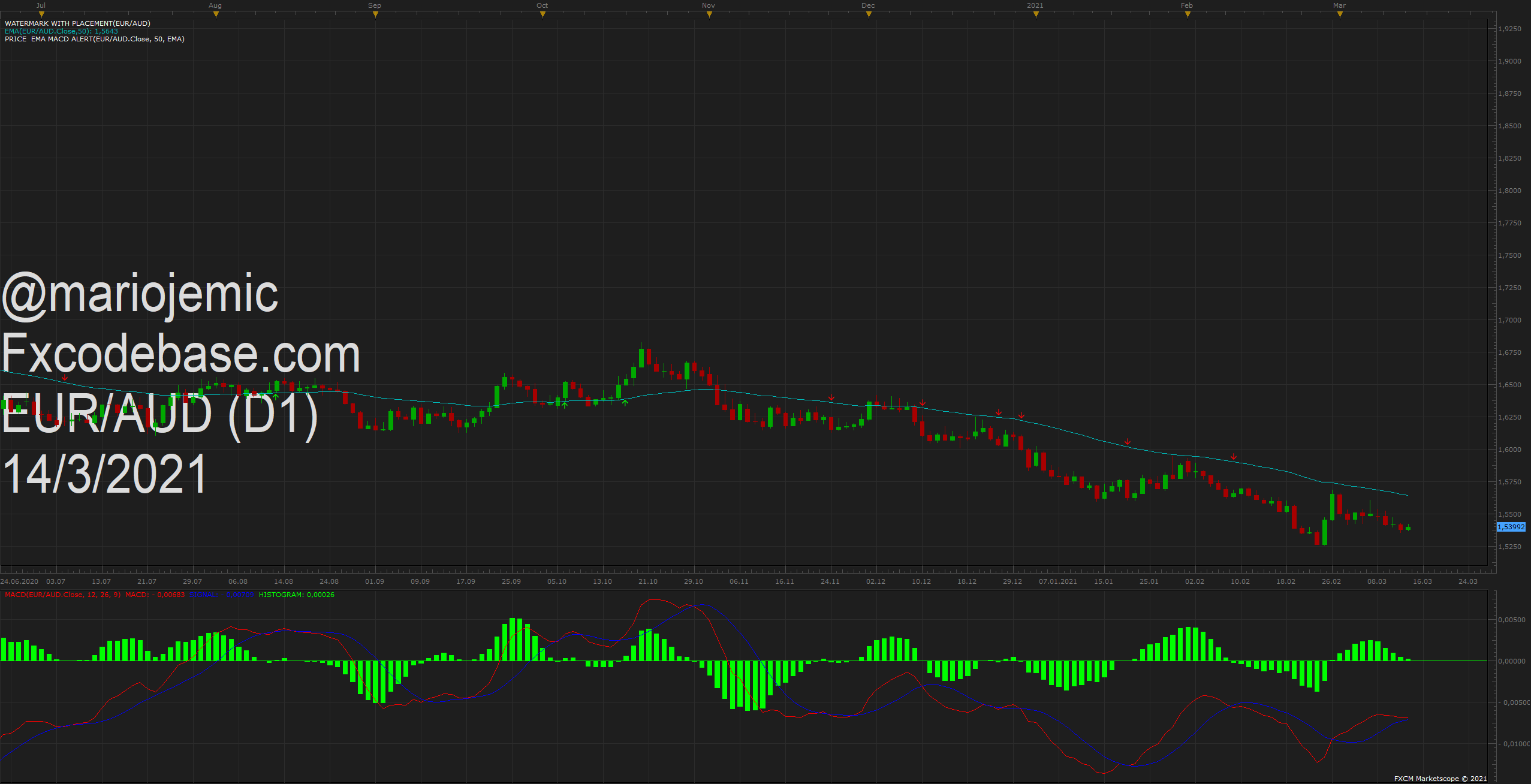The width and height of the screenshot is (1531, 784).
Task: Click red sell arrow near 10.02
Action: pos(1234,457)
